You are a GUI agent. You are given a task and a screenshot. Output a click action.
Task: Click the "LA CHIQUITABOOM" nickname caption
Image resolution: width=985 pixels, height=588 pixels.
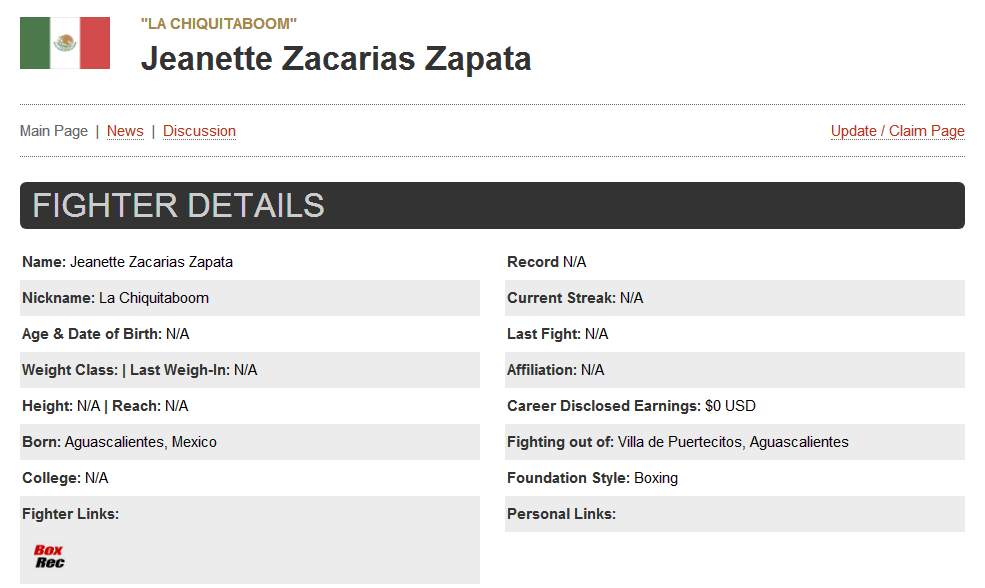point(219,24)
